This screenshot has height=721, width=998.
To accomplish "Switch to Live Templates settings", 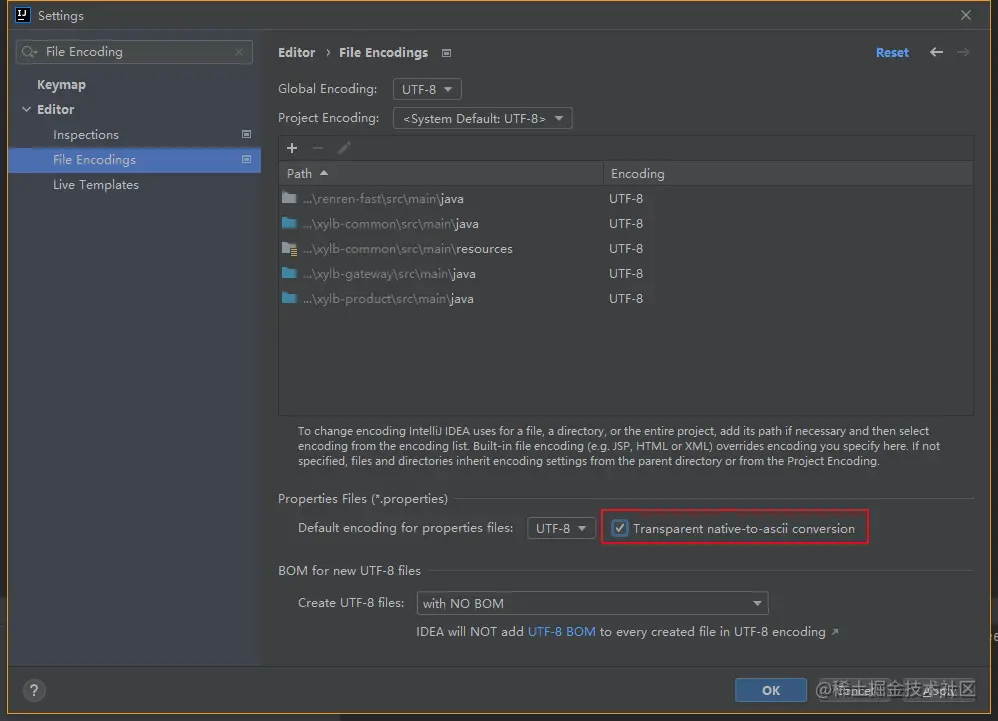I will tap(95, 184).
